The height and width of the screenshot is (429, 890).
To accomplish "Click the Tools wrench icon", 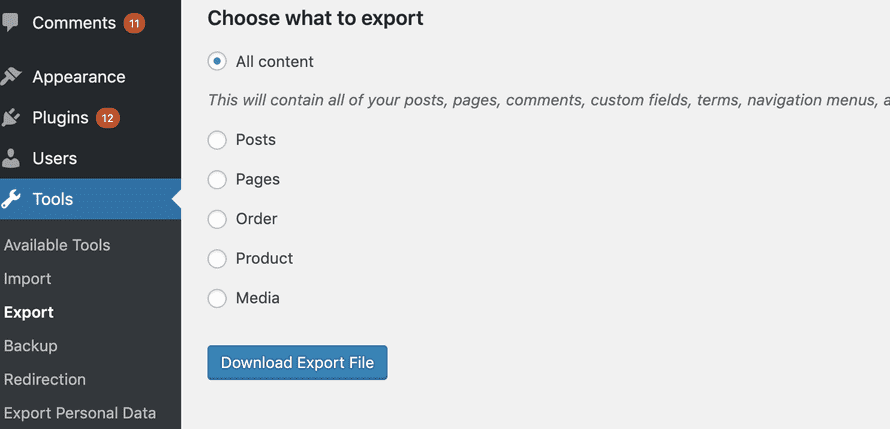I will coord(11,199).
